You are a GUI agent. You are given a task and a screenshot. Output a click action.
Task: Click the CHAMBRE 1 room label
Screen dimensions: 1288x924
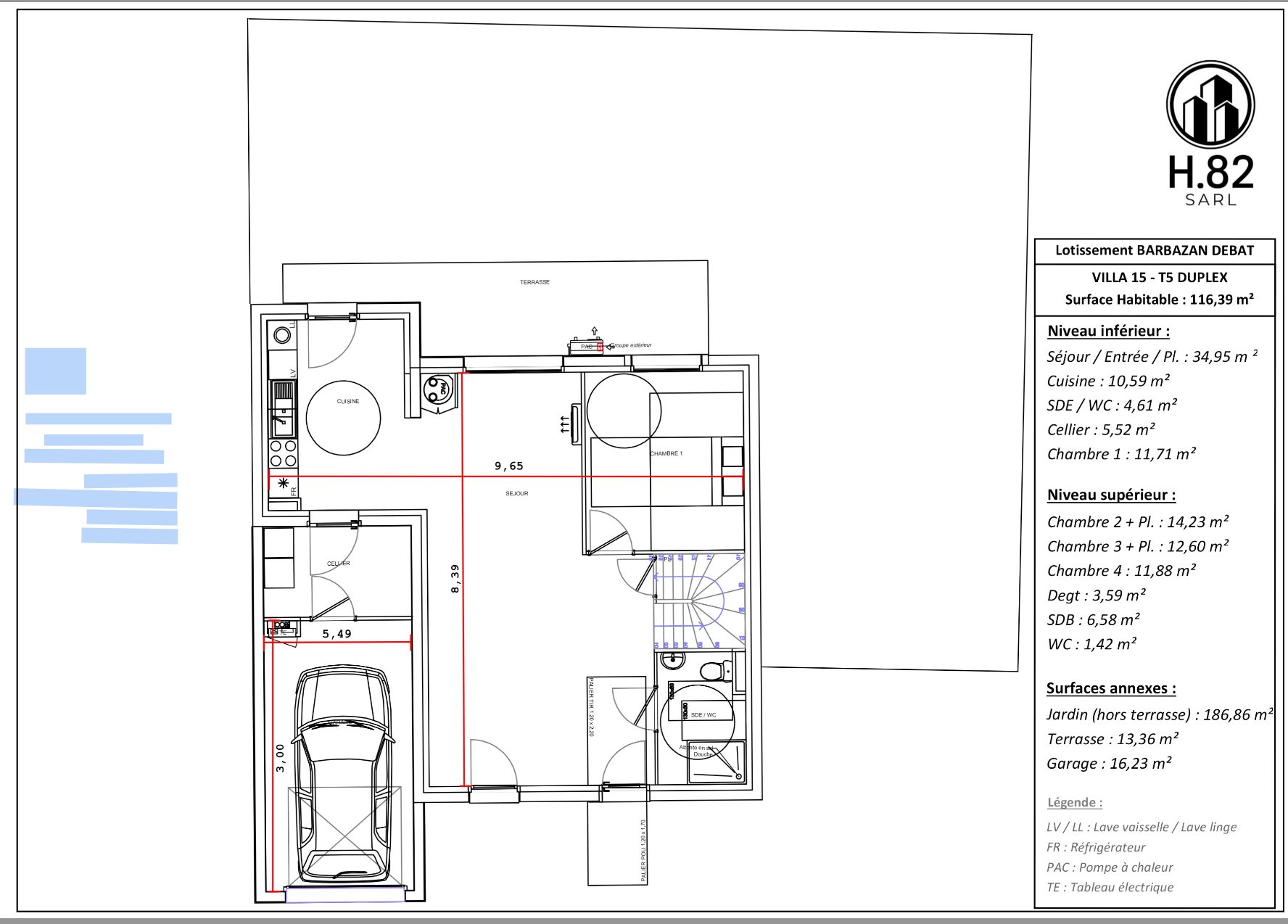click(x=666, y=453)
